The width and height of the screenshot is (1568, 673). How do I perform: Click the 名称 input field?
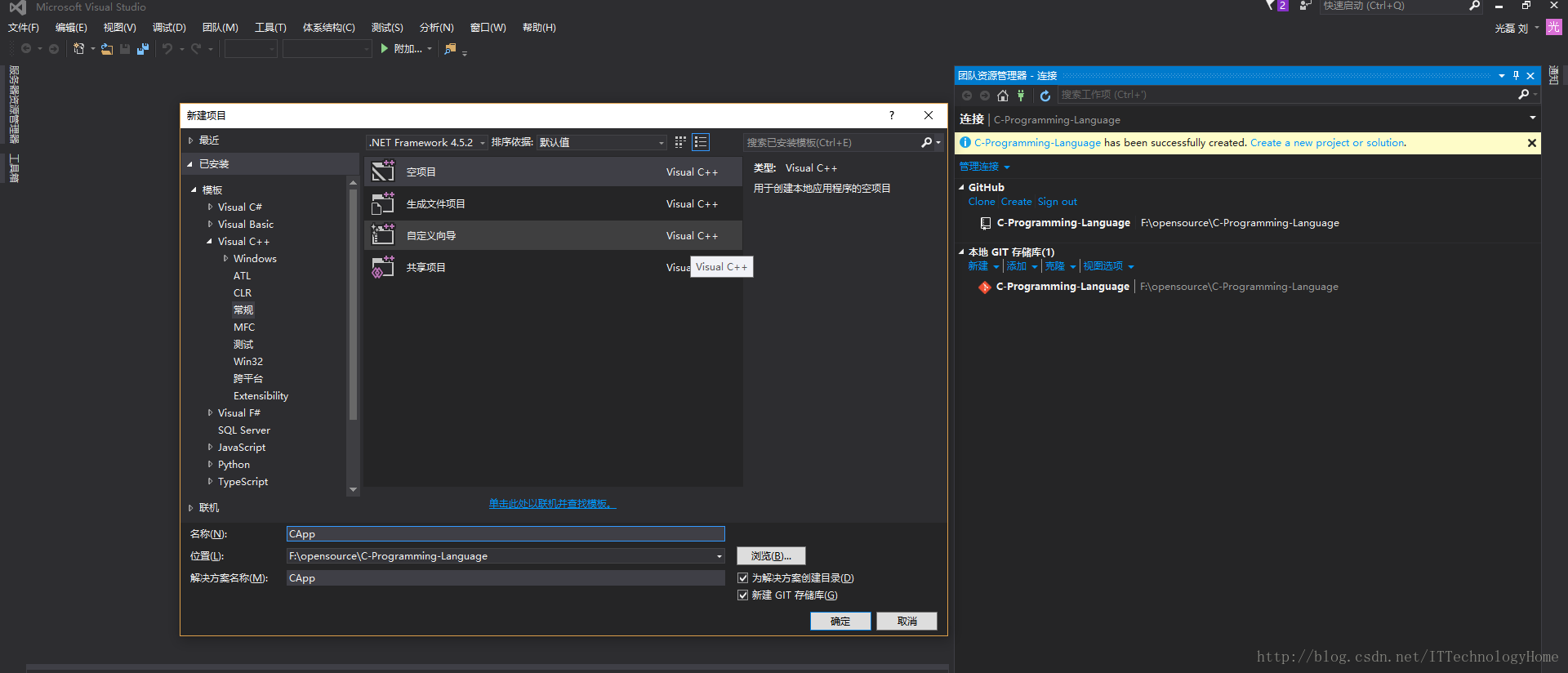click(x=506, y=534)
